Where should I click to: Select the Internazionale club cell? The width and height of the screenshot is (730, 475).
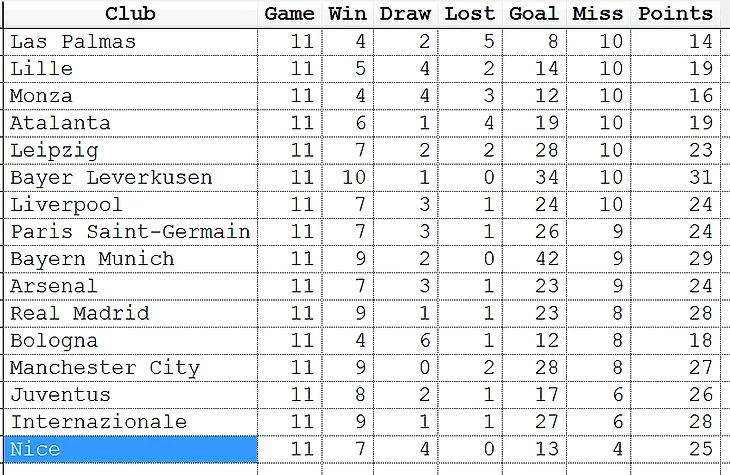pyautogui.click(x=130, y=422)
